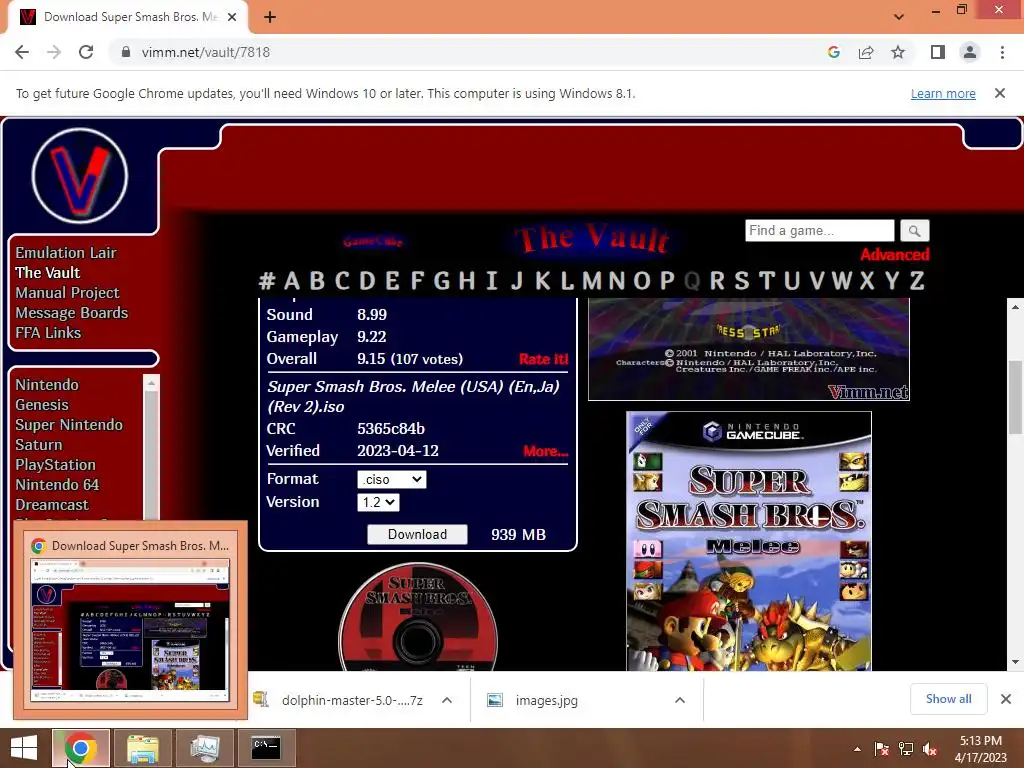The width and height of the screenshot is (1024, 768).
Task: Open Message Boards section
Action: point(72,313)
